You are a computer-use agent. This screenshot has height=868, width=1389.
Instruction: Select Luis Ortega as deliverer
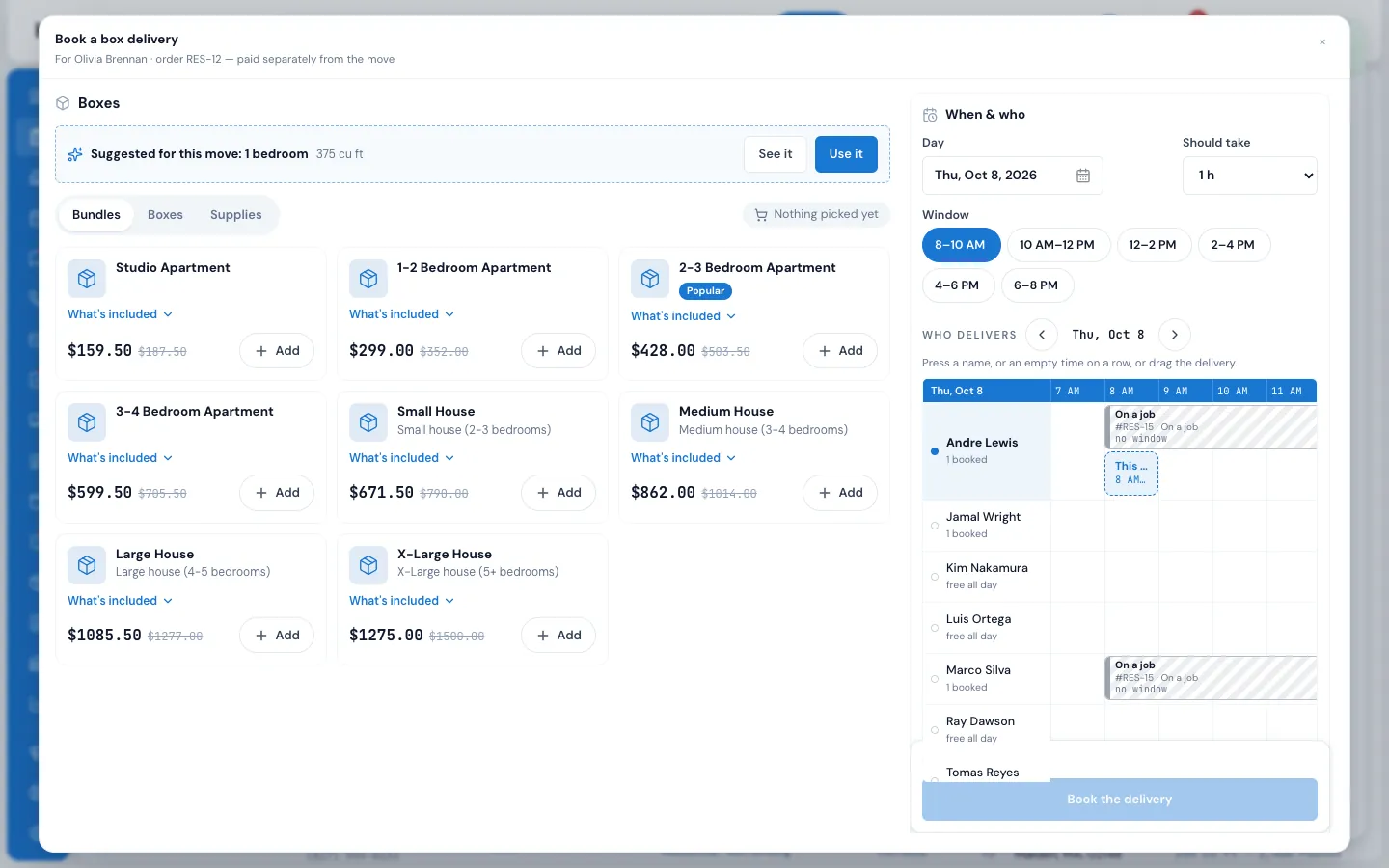[x=986, y=627]
